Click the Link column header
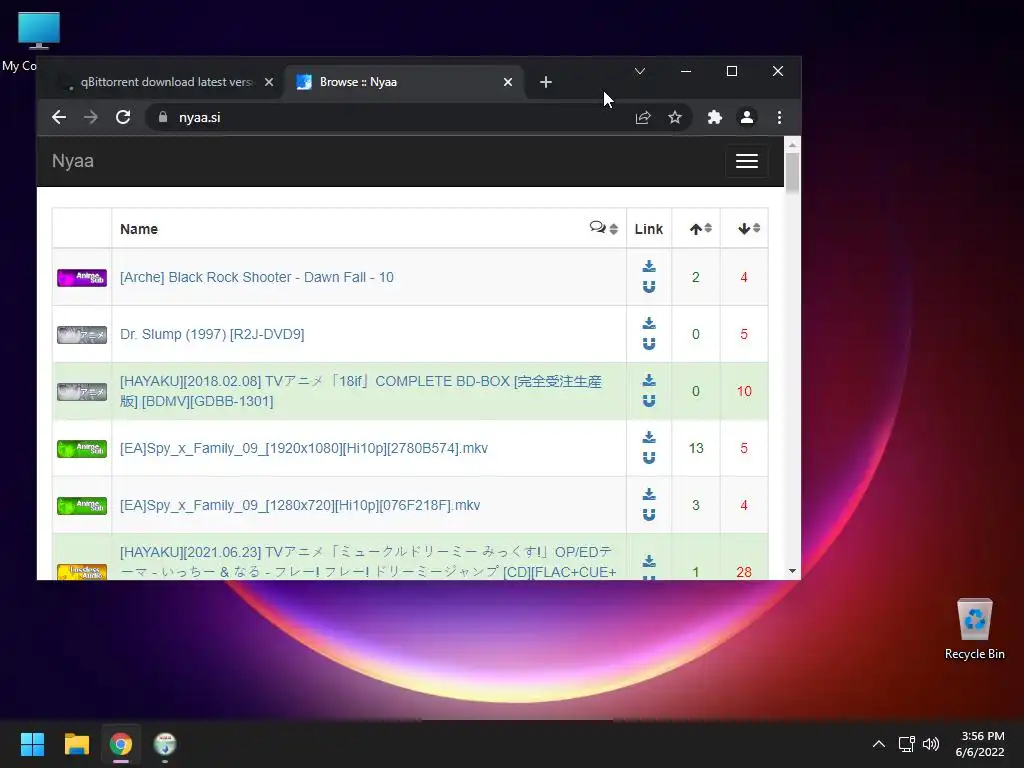The width and height of the screenshot is (1024, 768). tap(648, 229)
